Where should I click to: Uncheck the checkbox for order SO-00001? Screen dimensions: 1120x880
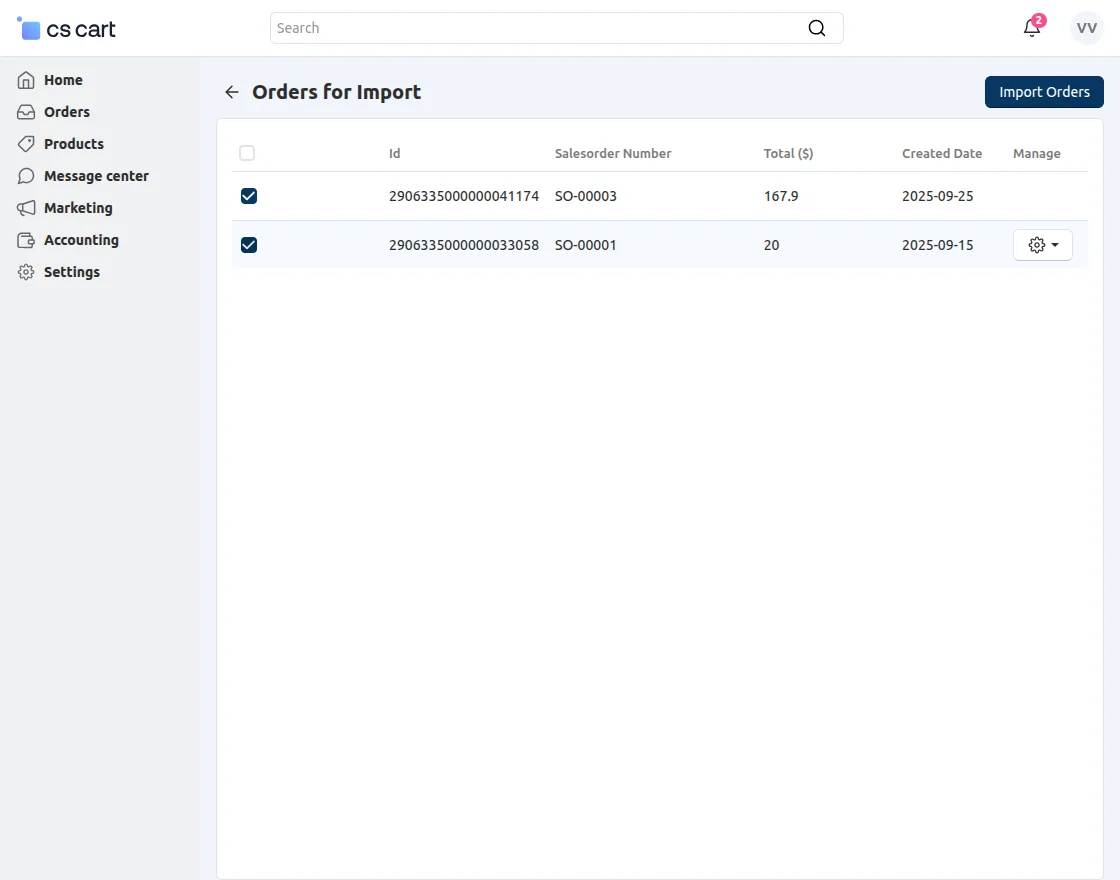click(249, 245)
